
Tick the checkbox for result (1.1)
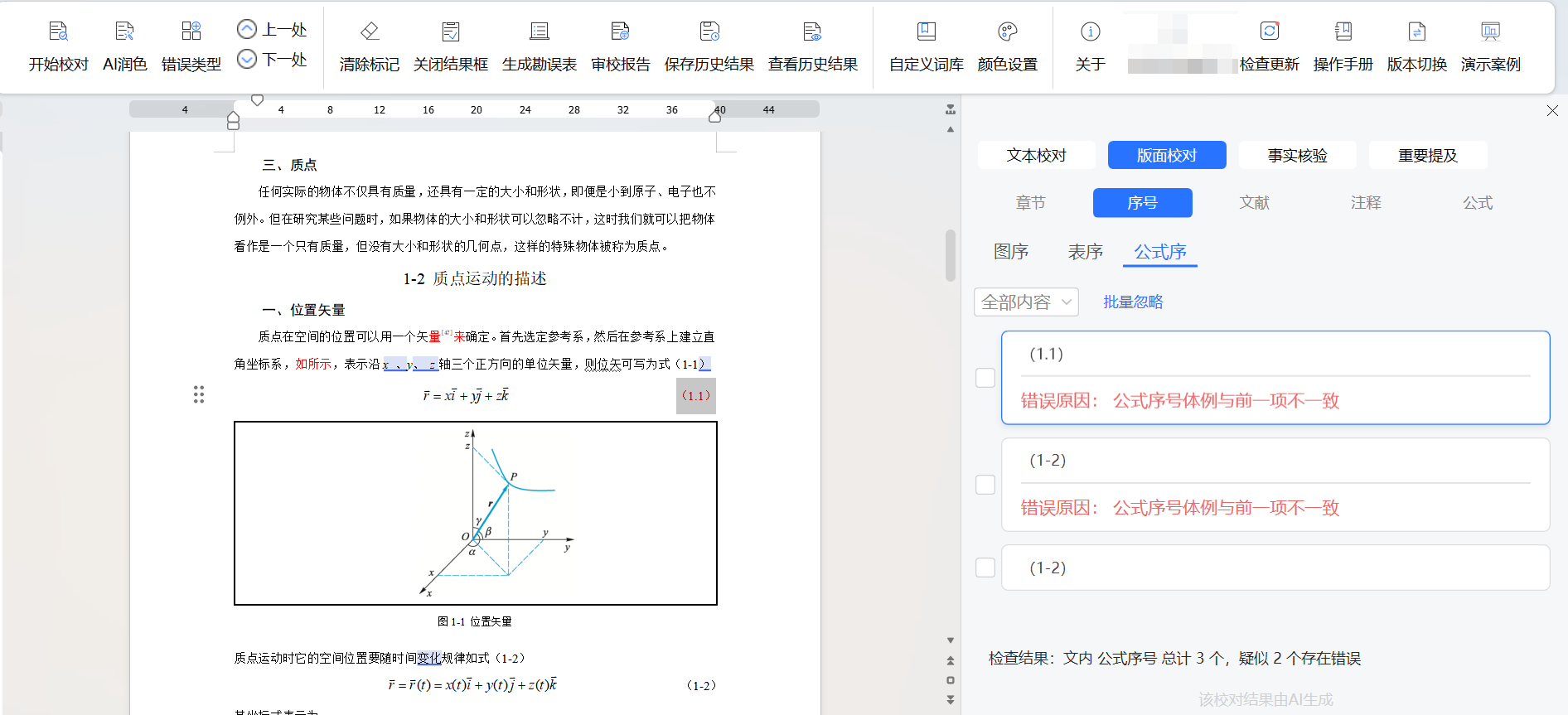coord(985,378)
